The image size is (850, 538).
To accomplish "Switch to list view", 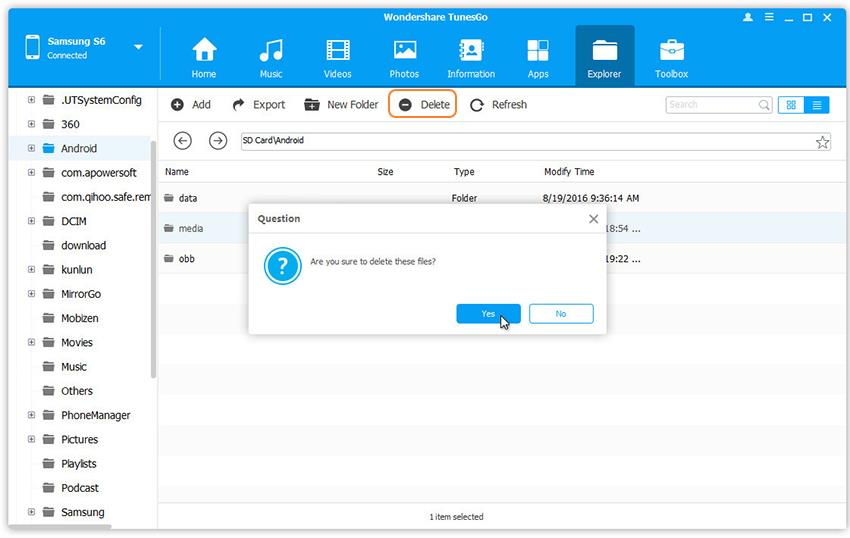I will click(817, 105).
